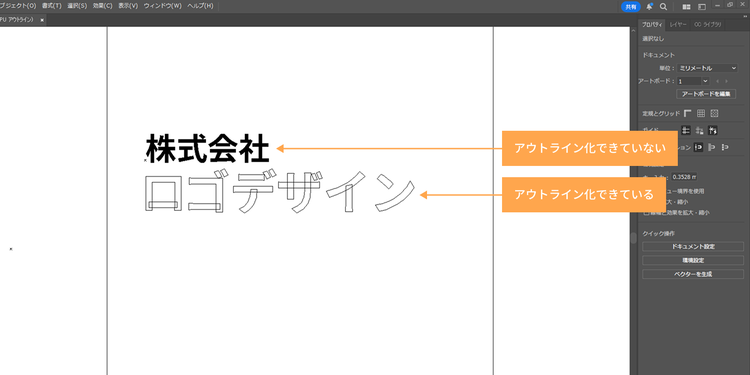The height and width of the screenshot is (375, 750).
Task: Click the 環境設定 button
Action: point(693,261)
